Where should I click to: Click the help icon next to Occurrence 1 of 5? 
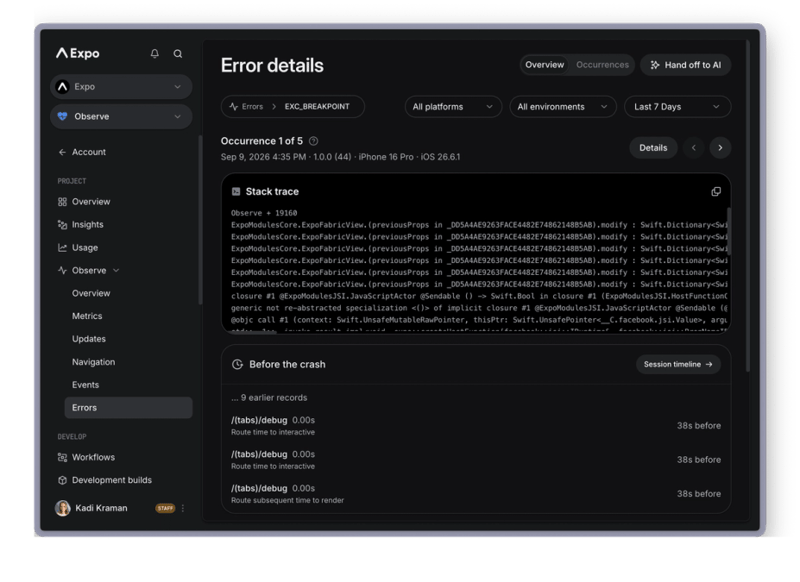click(314, 141)
